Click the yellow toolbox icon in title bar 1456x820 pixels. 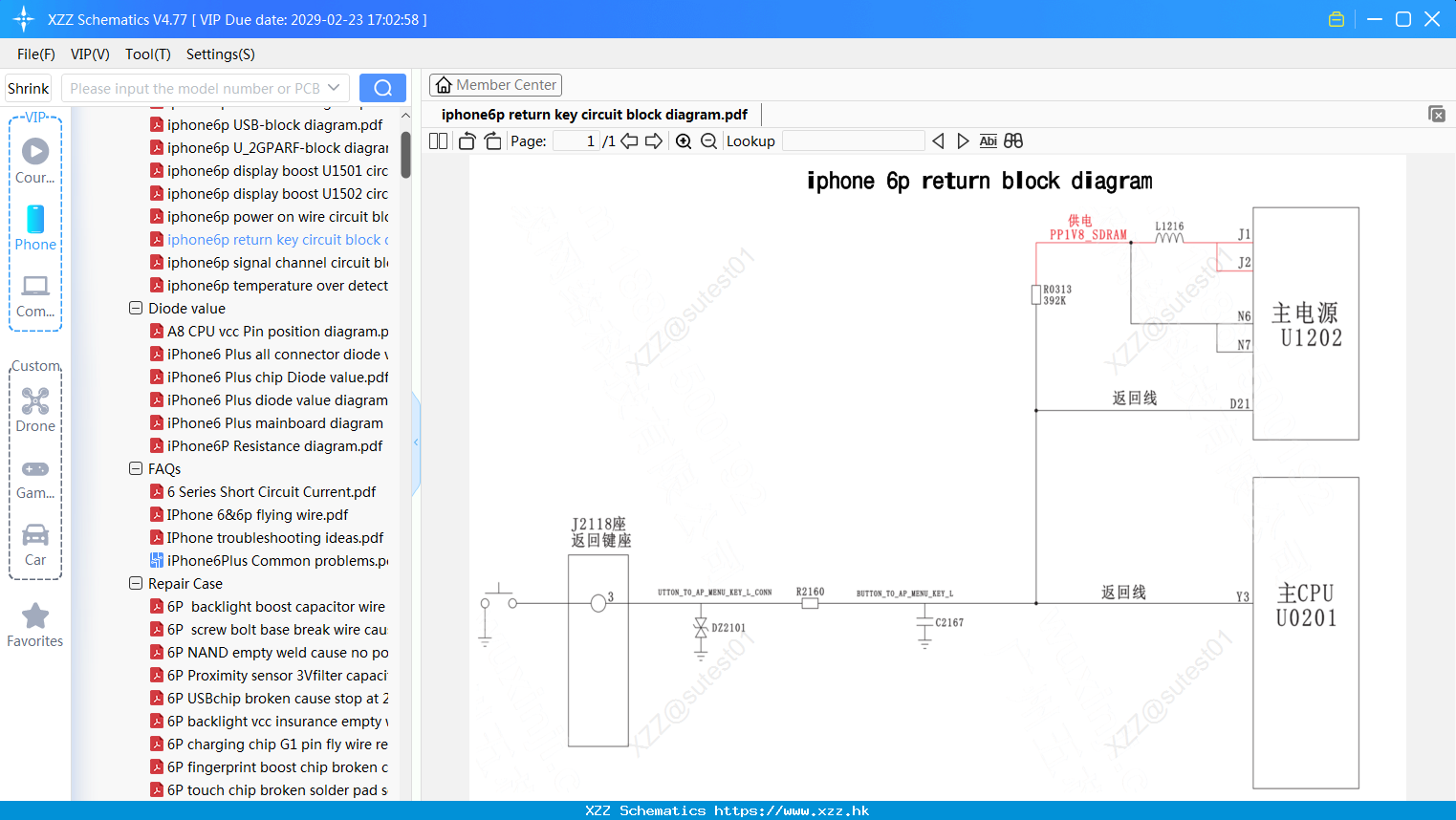point(1336,19)
